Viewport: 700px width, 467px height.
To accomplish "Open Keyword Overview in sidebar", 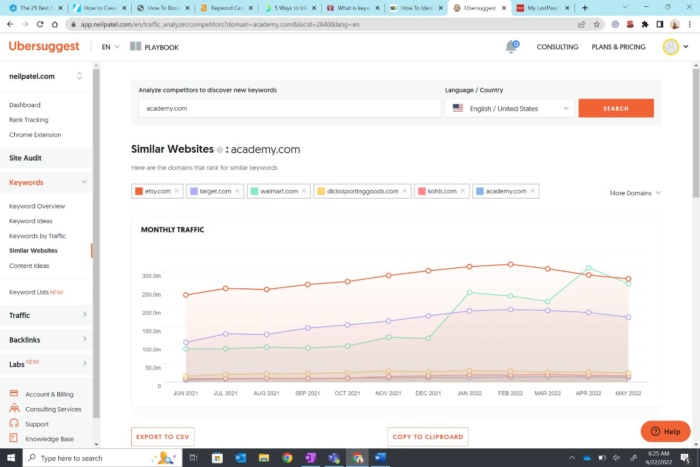I will pos(37,206).
